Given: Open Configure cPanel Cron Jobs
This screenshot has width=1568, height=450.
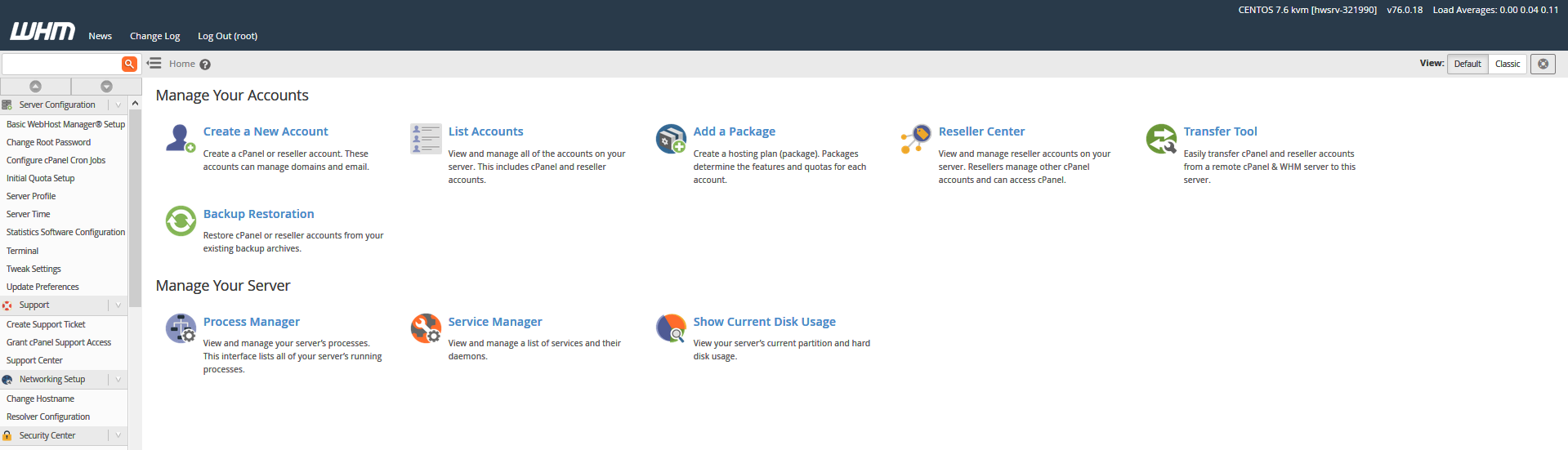Looking at the screenshot, I should (x=56, y=160).
